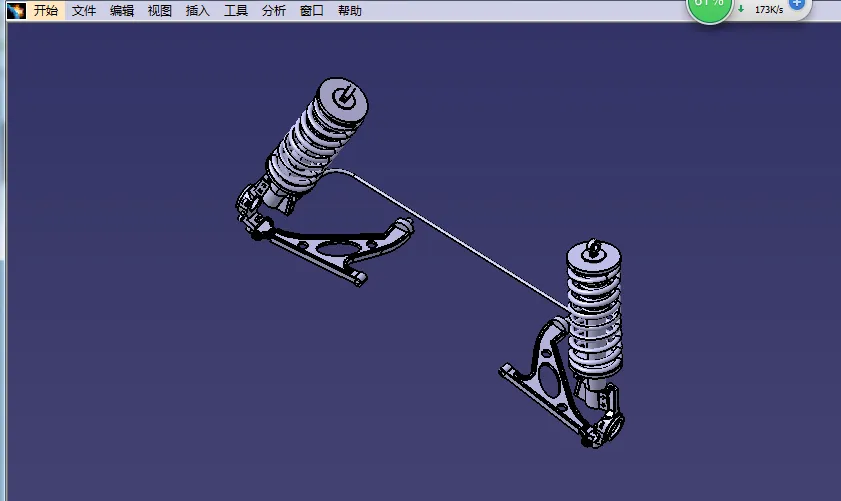Open the 帮助 (Help) menu
Image resolution: width=841 pixels, height=501 pixels.
click(350, 11)
